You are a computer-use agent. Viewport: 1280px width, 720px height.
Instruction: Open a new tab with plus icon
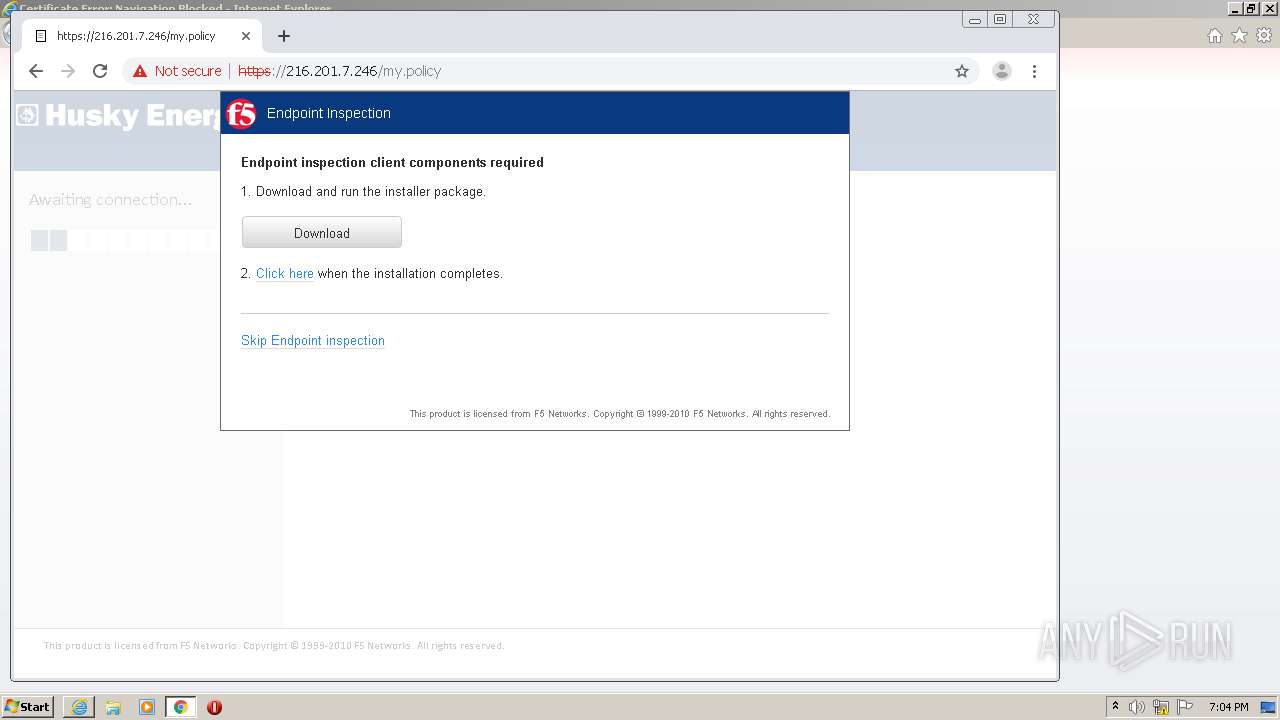284,36
